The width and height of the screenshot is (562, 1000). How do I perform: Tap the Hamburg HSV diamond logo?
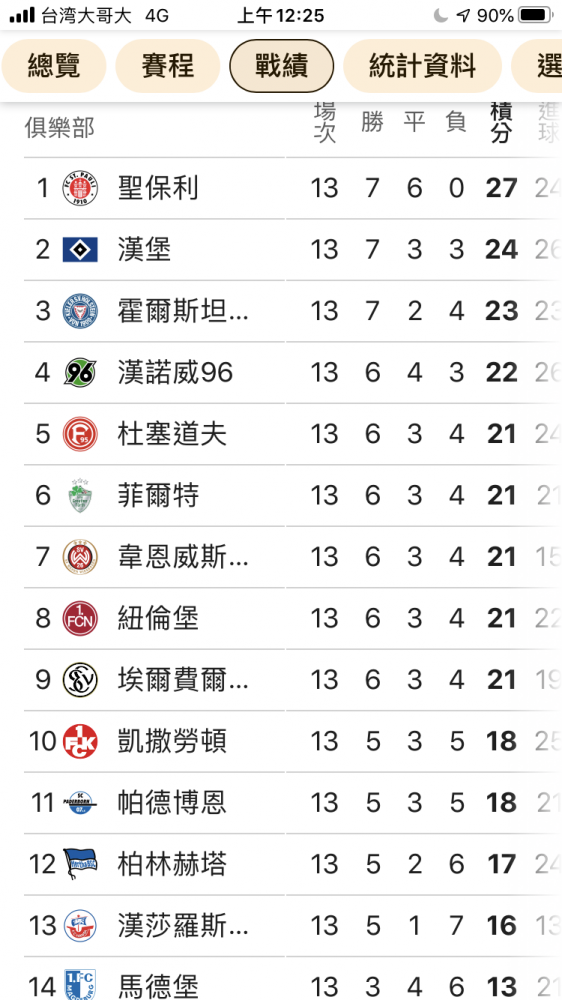click(80, 249)
